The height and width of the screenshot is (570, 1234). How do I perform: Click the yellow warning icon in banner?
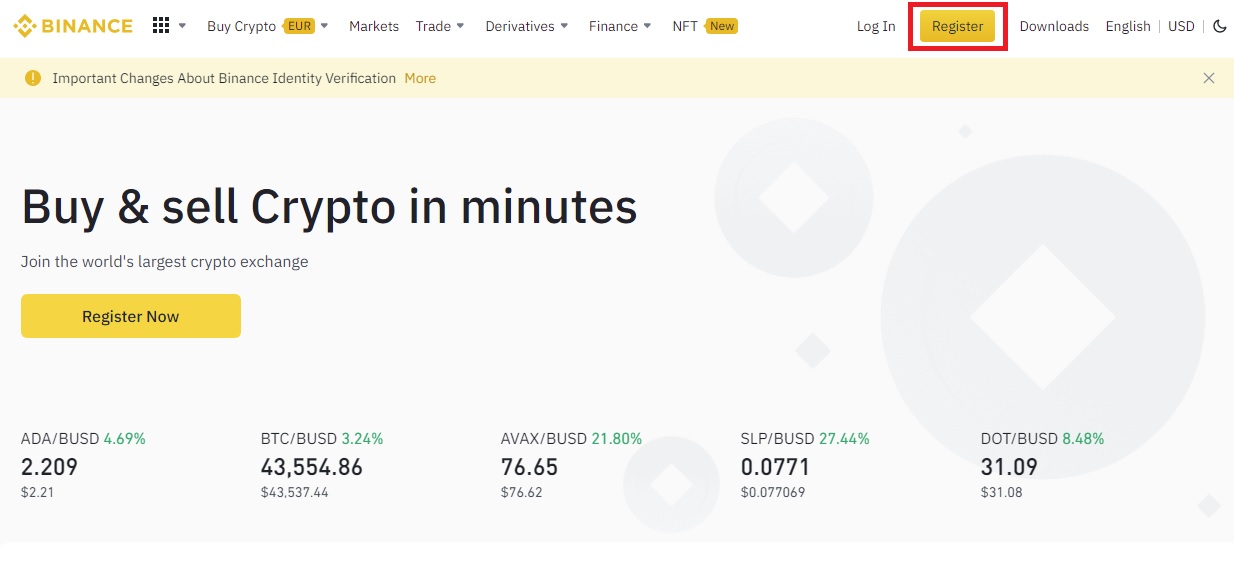33,78
